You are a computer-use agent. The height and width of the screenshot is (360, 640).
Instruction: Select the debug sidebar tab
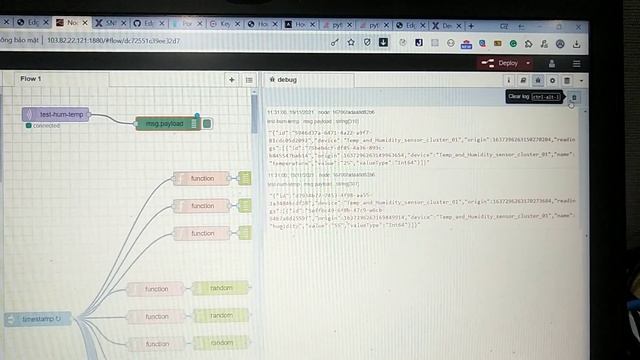pos(309,80)
